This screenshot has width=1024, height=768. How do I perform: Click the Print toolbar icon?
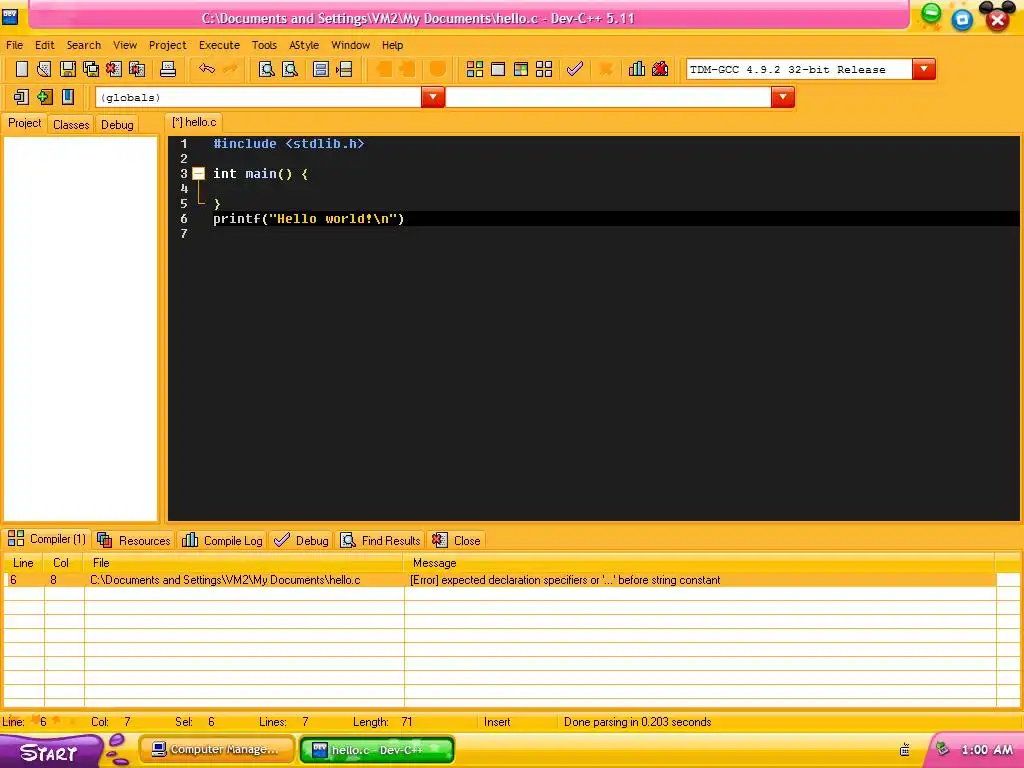tap(168, 69)
